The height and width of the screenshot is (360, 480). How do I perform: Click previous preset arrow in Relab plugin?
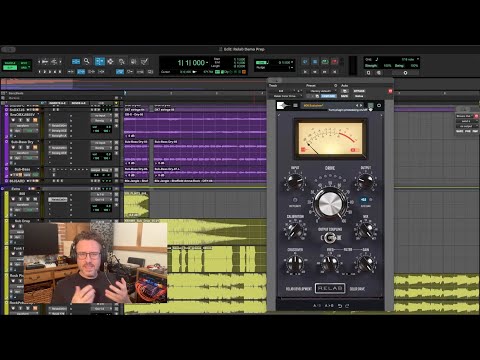tap(357, 105)
